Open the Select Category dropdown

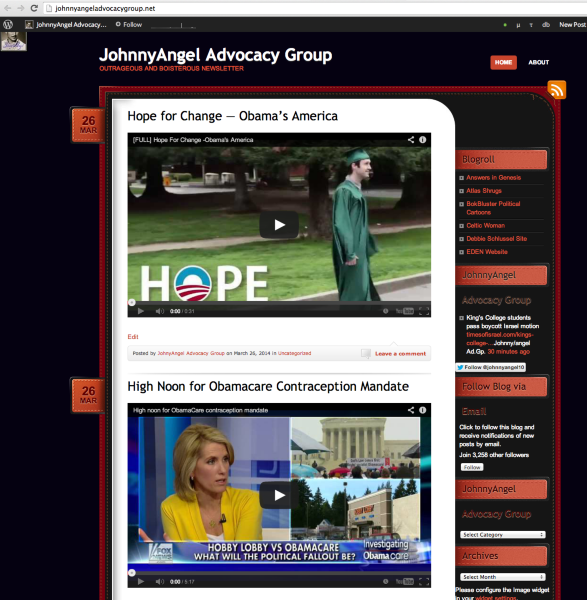[x=502, y=535]
